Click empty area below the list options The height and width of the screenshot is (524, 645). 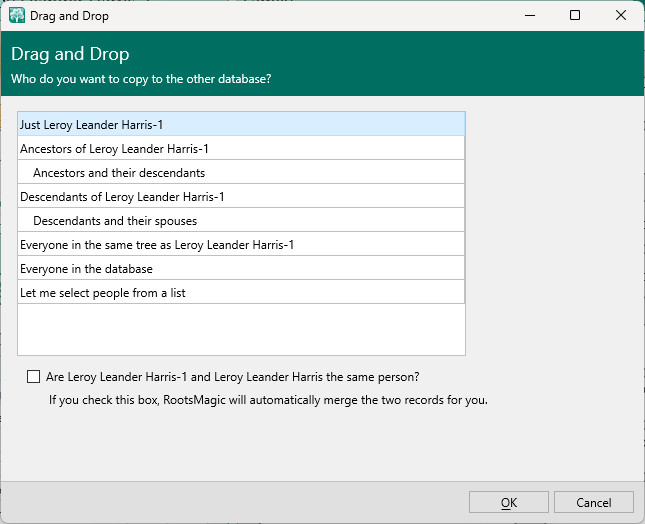[241, 329]
